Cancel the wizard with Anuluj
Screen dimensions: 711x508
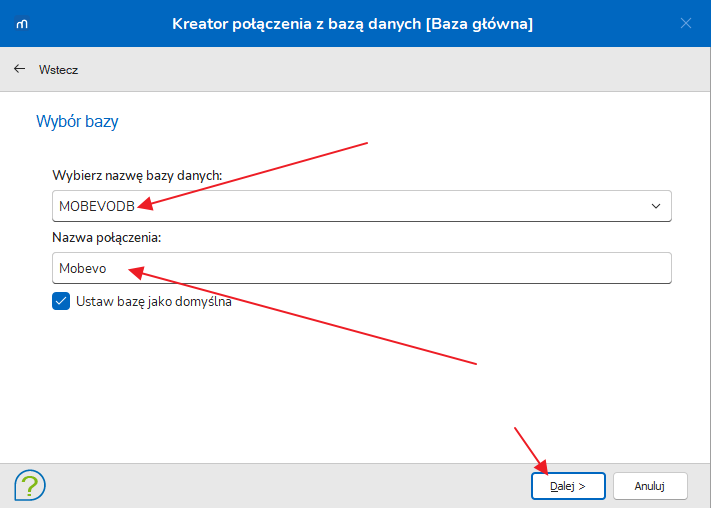click(x=650, y=486)
